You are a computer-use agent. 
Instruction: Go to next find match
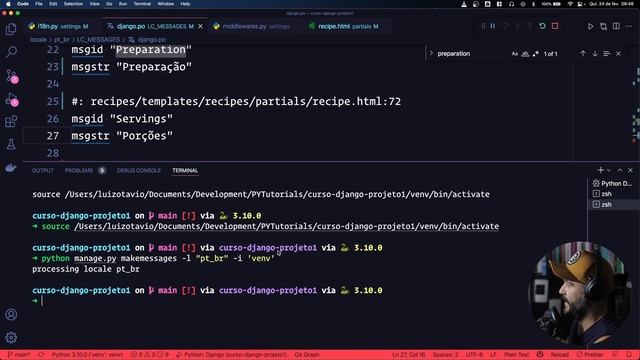[x=595, y=54]
